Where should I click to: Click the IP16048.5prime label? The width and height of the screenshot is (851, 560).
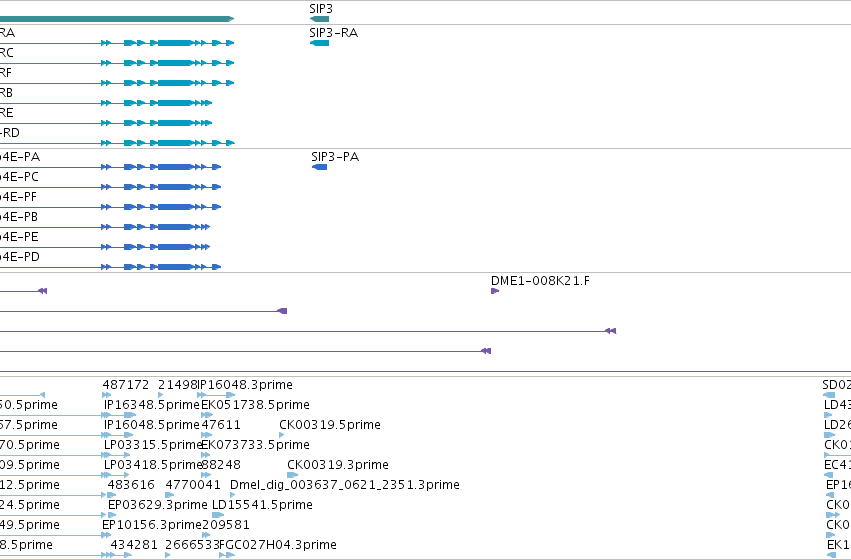pos(152,425)
